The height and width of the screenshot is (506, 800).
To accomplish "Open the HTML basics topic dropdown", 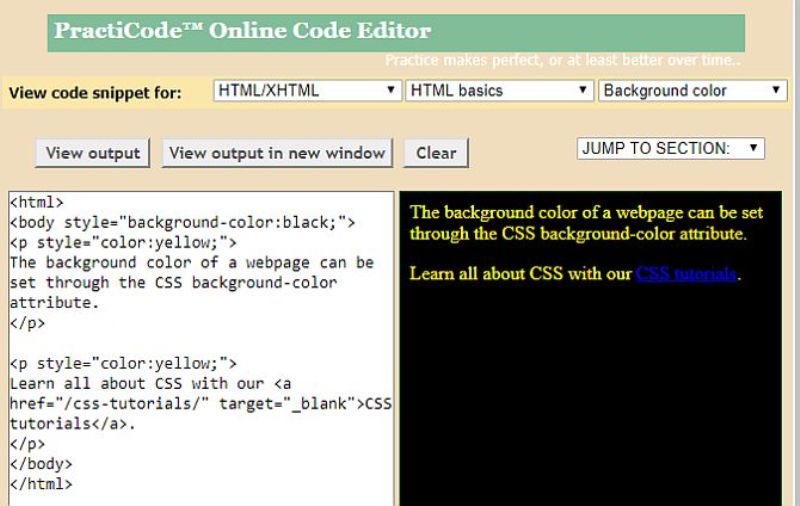I will pos(499,90).
